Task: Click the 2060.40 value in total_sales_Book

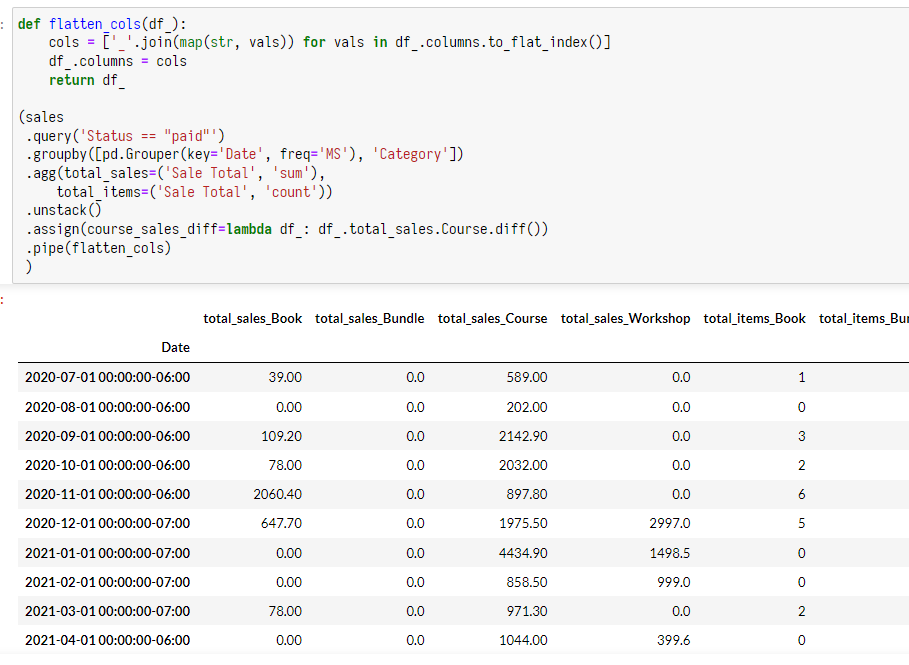Action: [x=280, y=493]
